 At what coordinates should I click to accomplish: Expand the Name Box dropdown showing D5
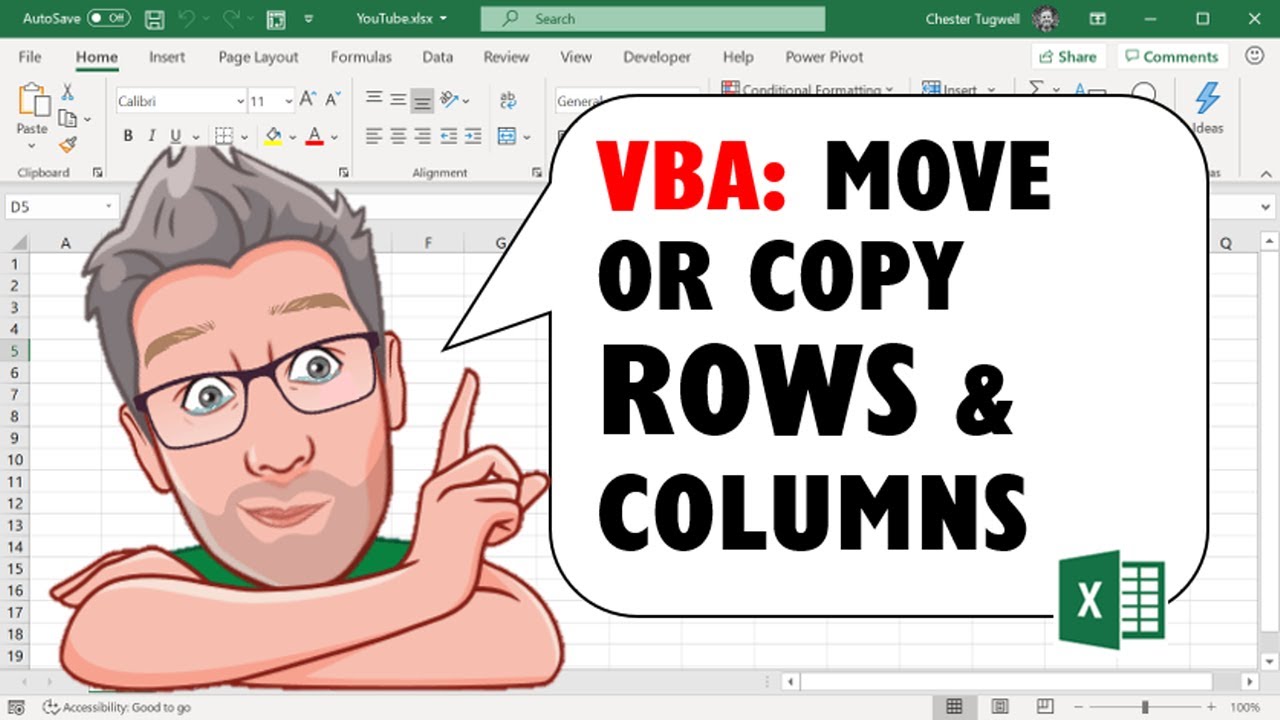click(x=108, y=207)
